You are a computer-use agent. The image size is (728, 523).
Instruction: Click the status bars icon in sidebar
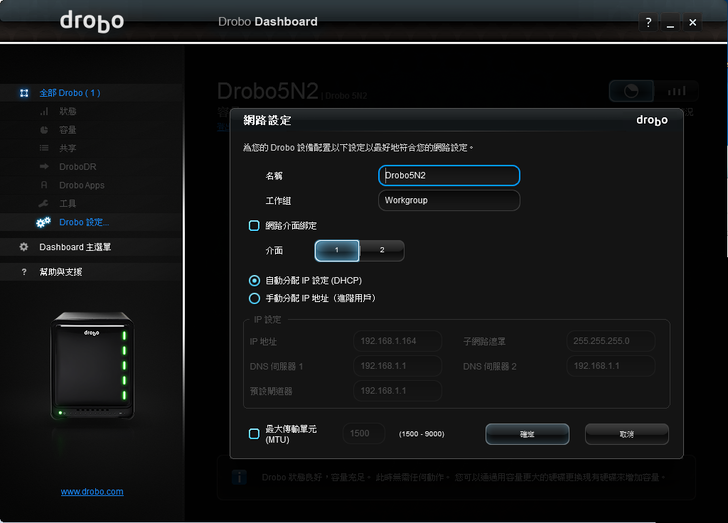pos(44,111)
